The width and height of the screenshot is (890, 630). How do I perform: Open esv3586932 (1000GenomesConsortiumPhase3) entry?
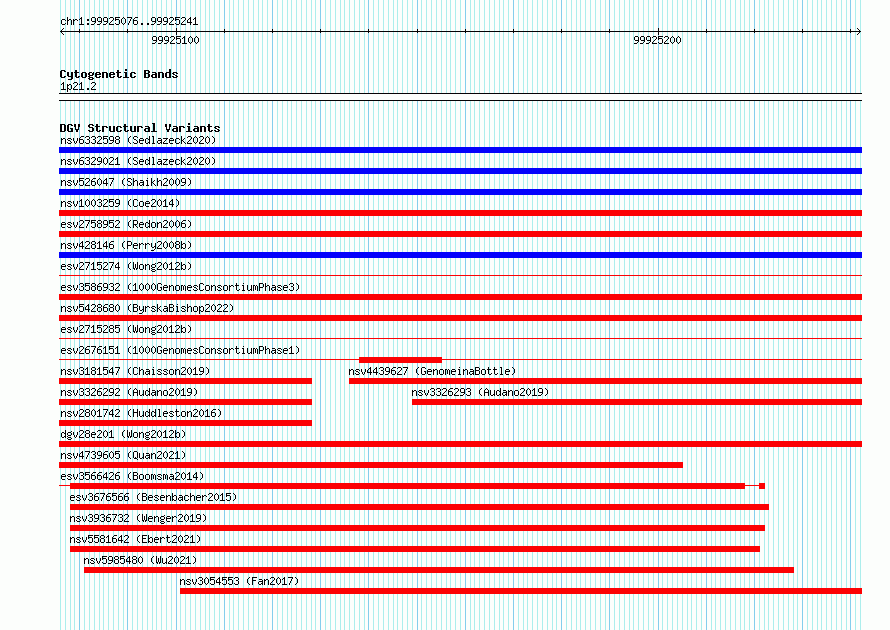pos(180,287)
